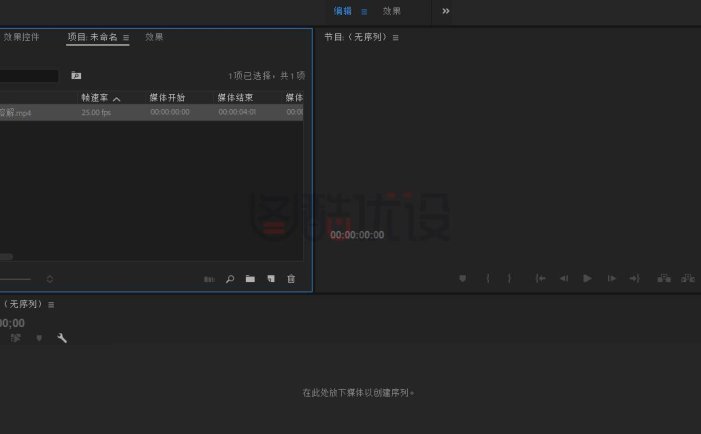
Task: Click the trash delete icon
Action: pyautogui.click(x=291, y=278)
